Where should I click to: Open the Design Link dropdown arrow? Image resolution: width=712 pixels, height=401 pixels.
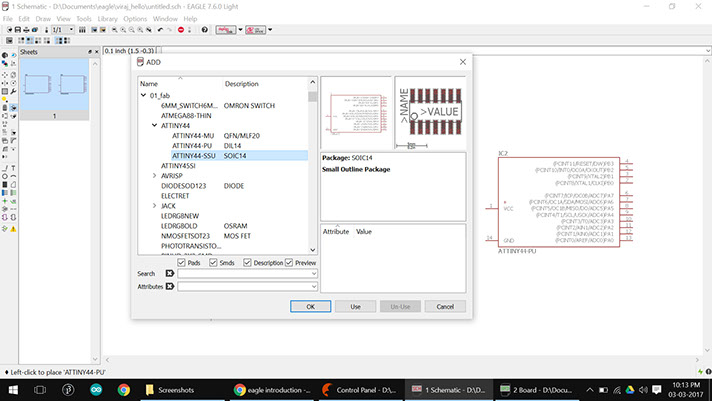coord(270,30)
